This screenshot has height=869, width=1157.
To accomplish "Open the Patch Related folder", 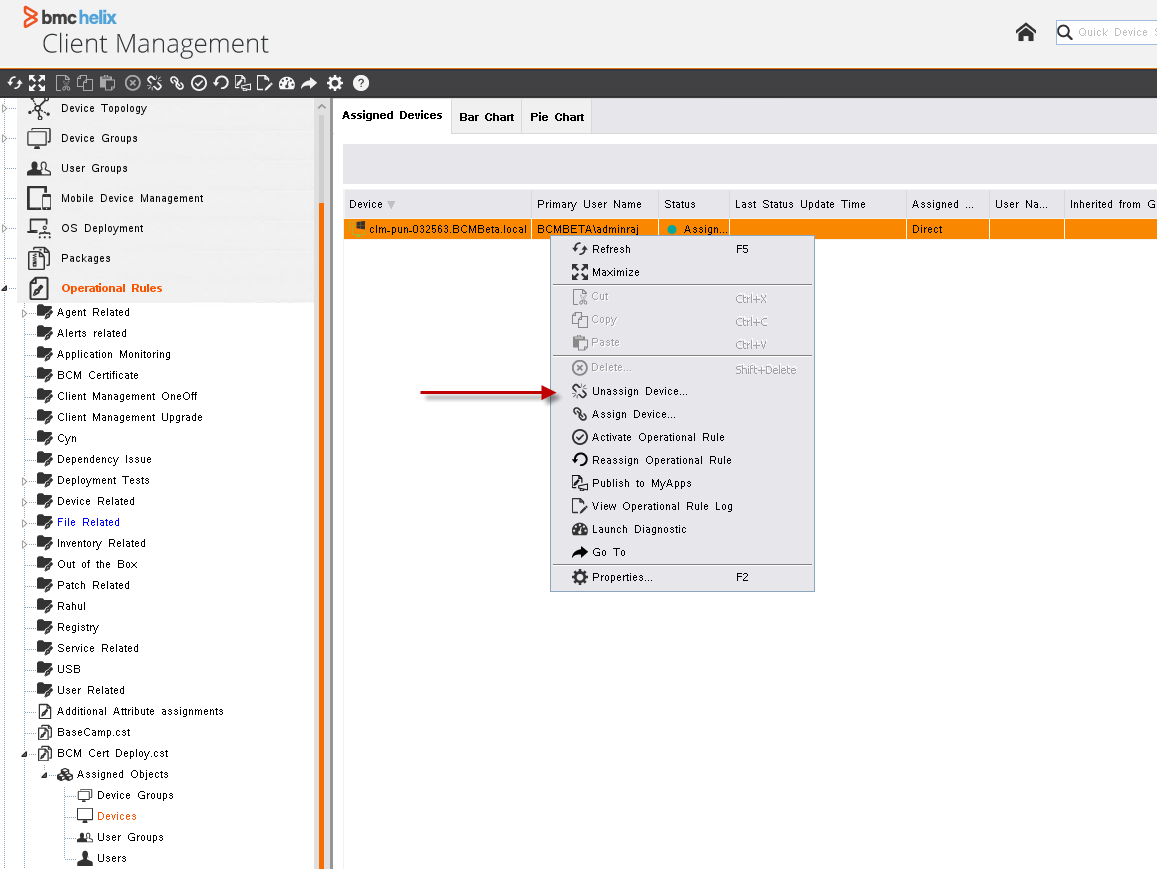I will [93, 586].
